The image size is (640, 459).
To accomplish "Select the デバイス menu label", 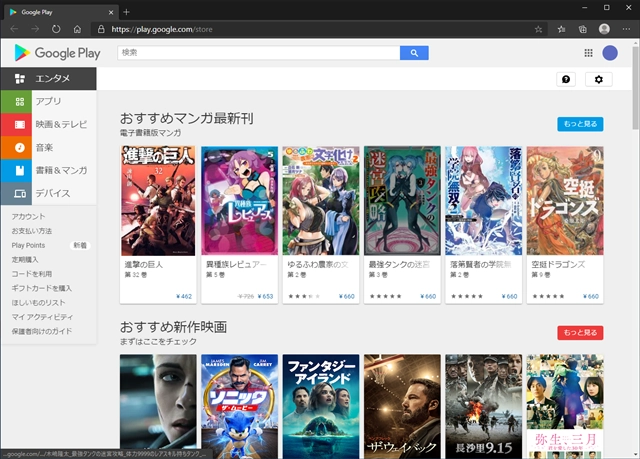I will point(53,193).
